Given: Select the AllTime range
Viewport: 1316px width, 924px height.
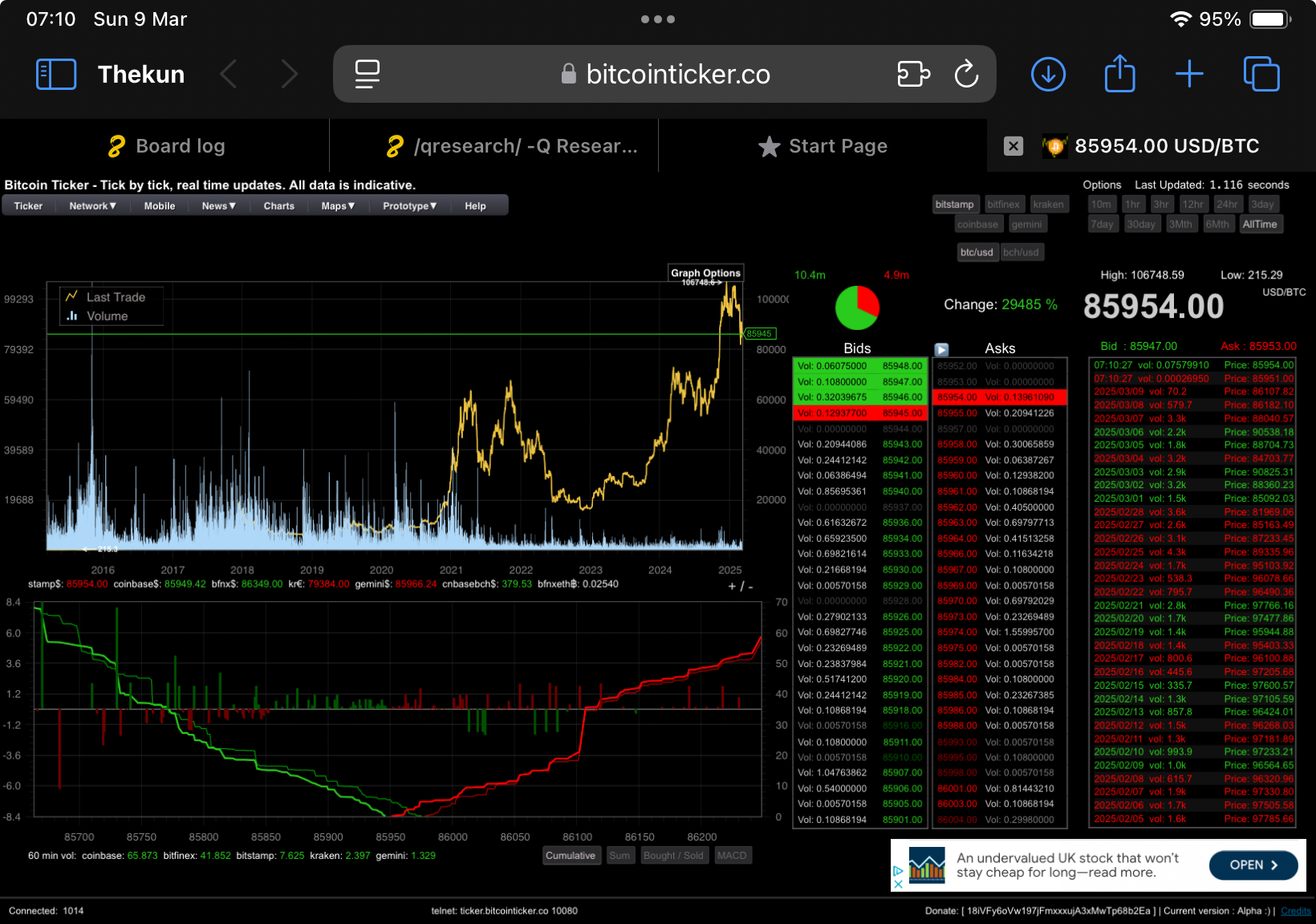Looking at the screenshot, I should [x=1260, y=225].
